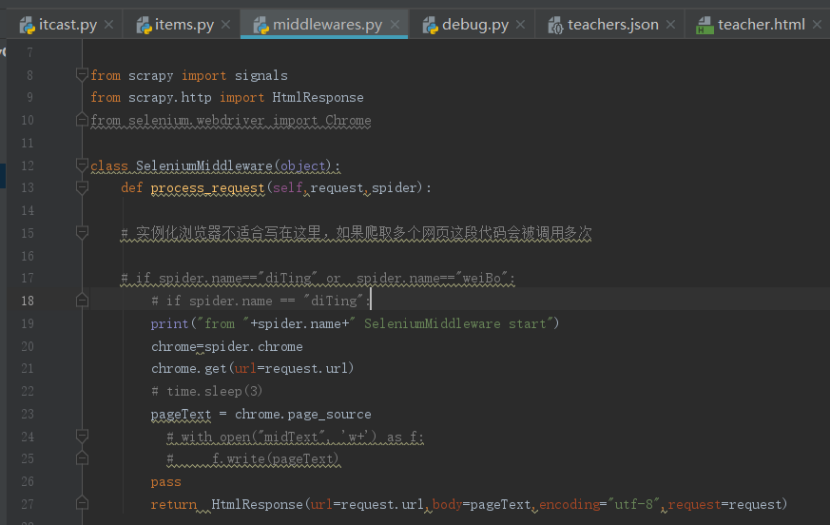Collapse the comment block at line 15
Screen dimensions: 830x525
[82, 232]
